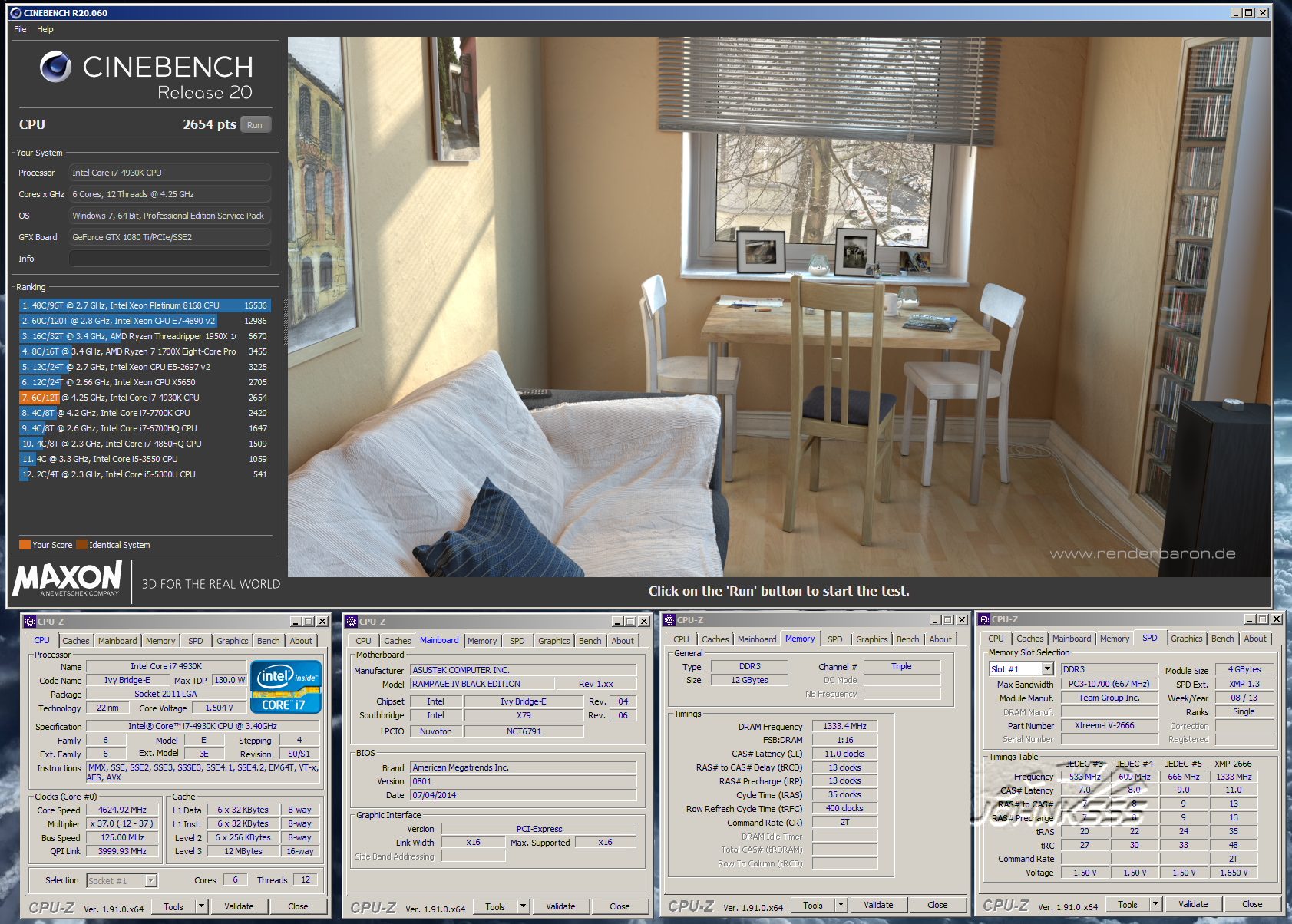Click DRAM Frequency 1333.4 MHz value
The image size is (1292, 924).
[844, 726]
